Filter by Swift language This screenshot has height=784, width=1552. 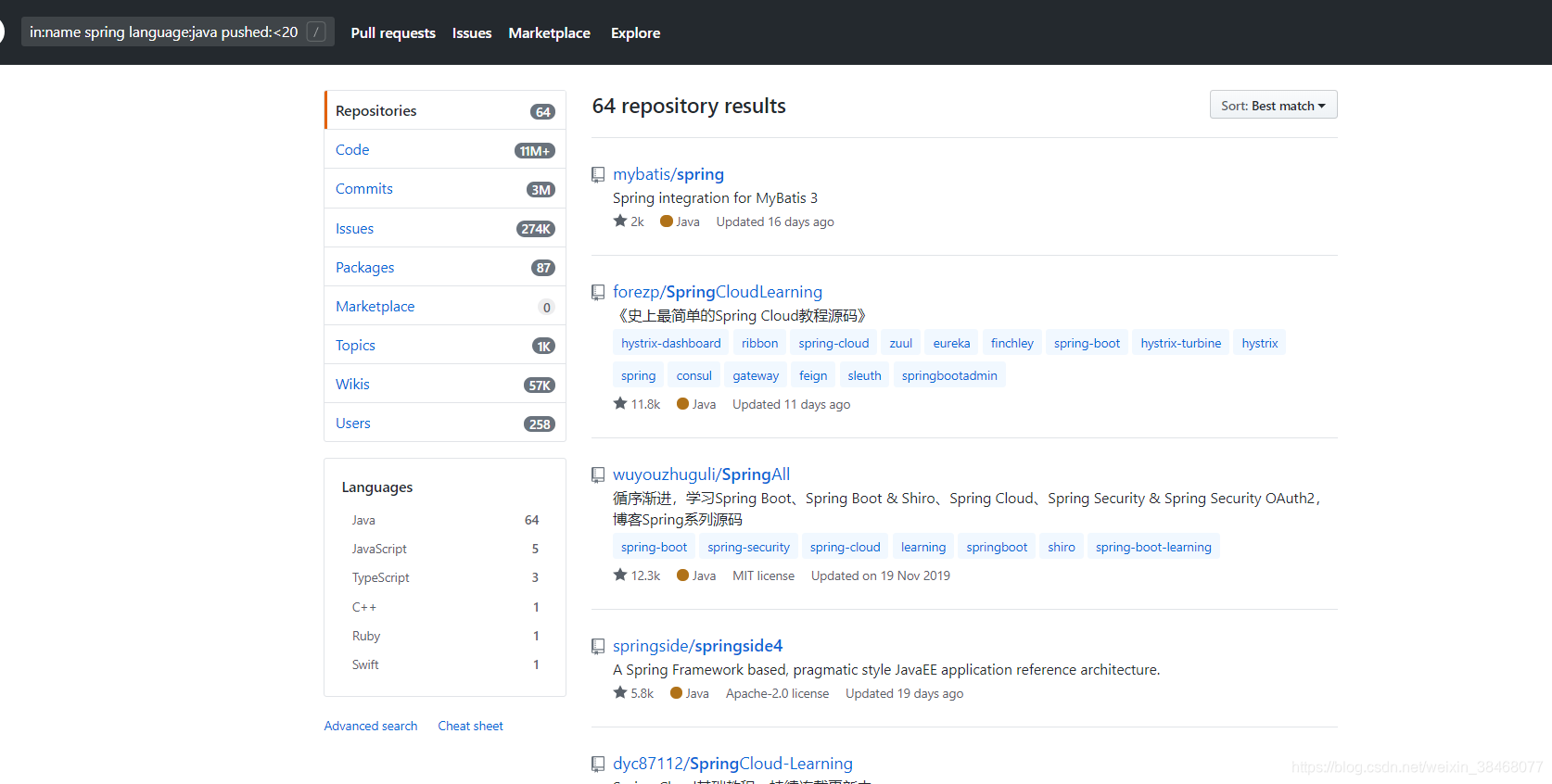(445, 664)
